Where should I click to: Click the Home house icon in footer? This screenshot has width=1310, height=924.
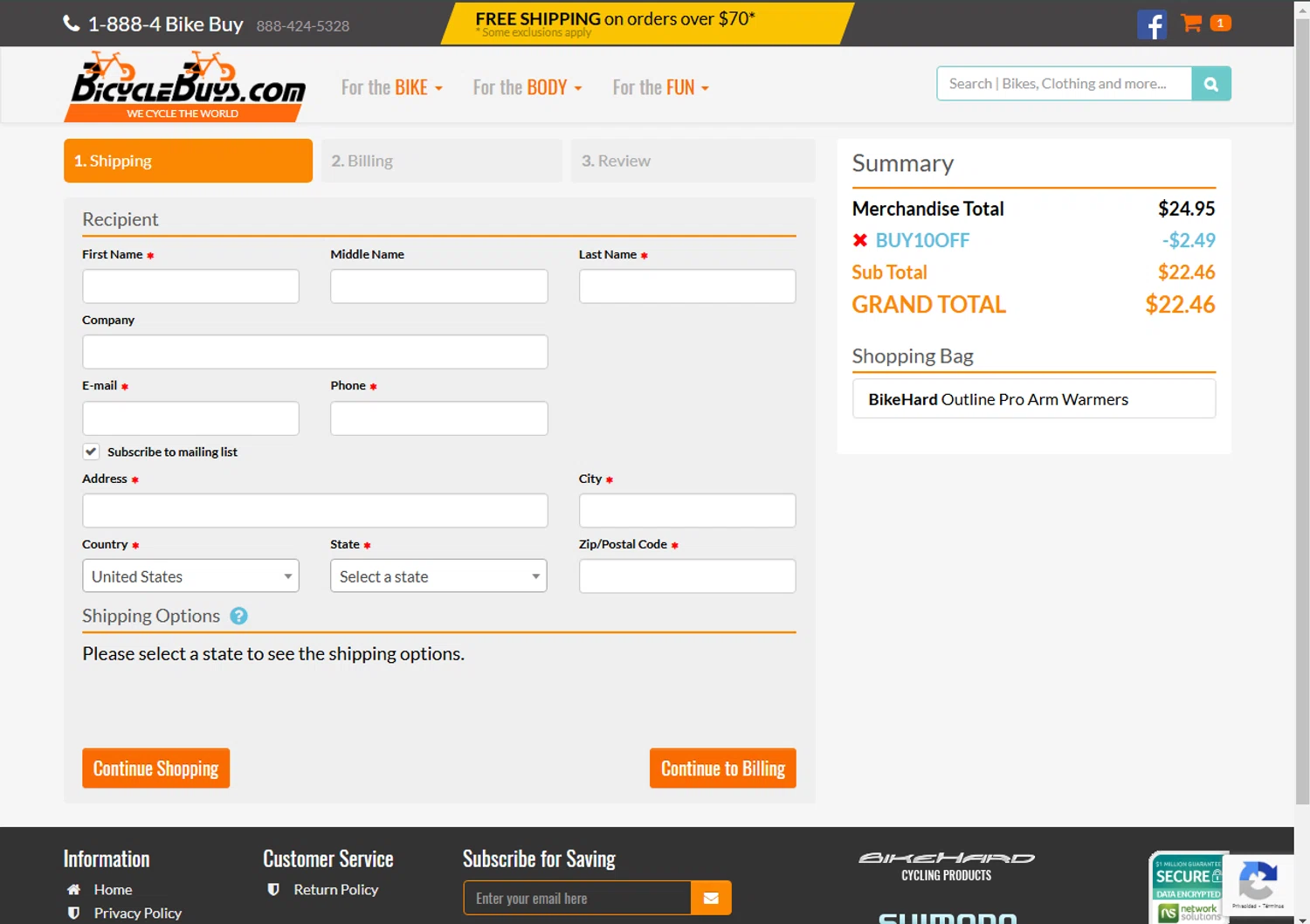click(74, 889)
